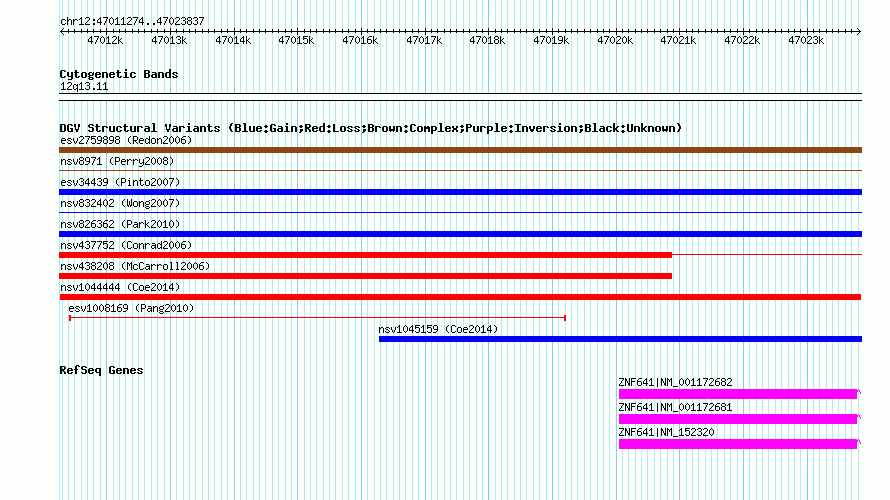Viewport: 890px width, 500px height.
Task: Click the chr12:47011274..47023837 coordinates label
Action: (x=132, y=21)
